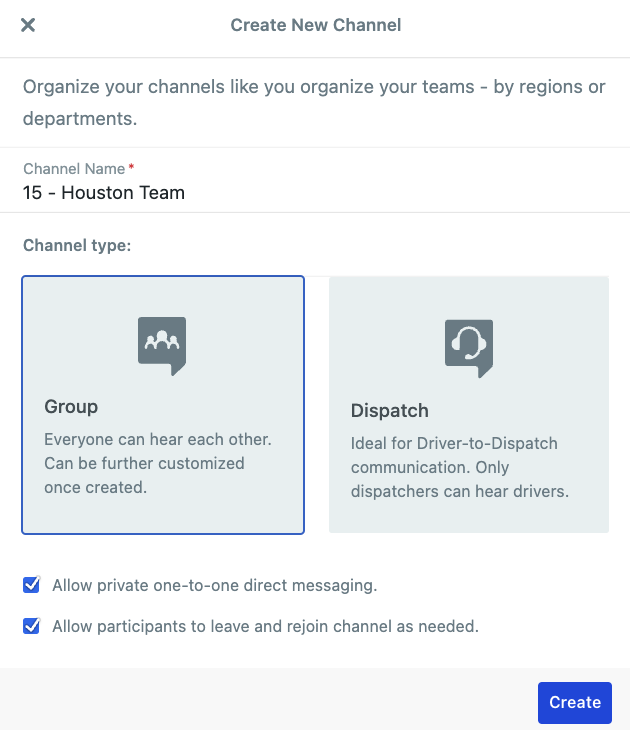Click the 'Allow private one-to-one direct messaging' label
This screenshot has width=630, height=730.
point(215,585)
